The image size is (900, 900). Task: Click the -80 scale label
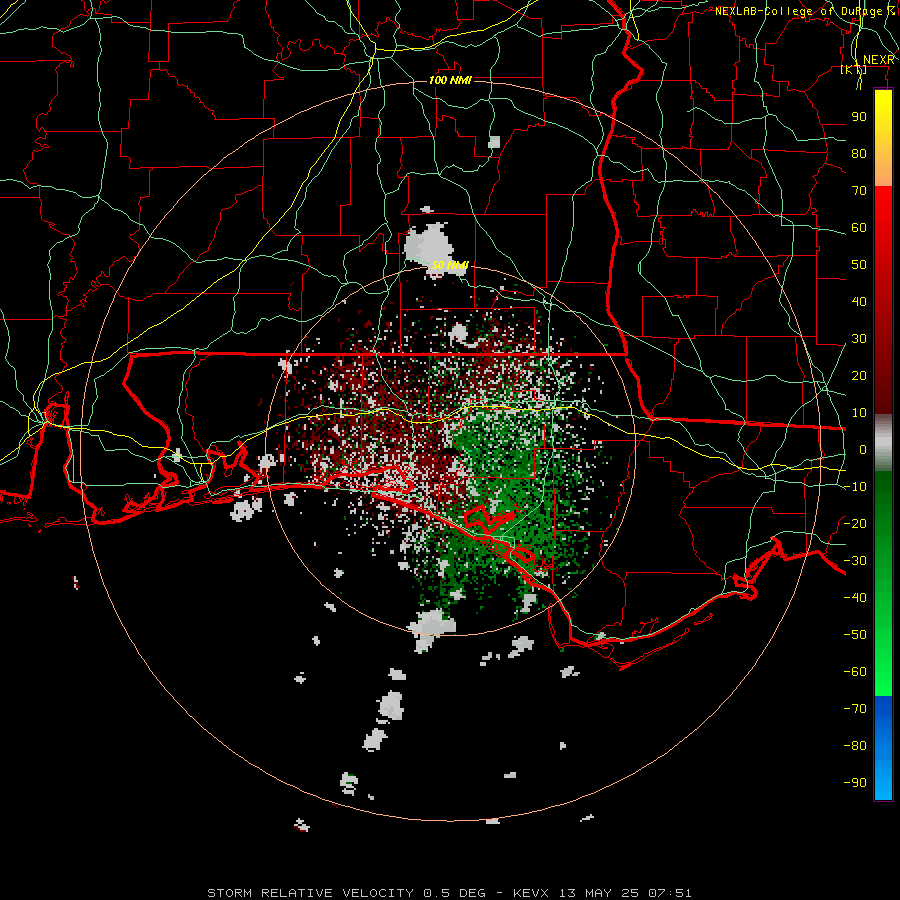point(855,746)
